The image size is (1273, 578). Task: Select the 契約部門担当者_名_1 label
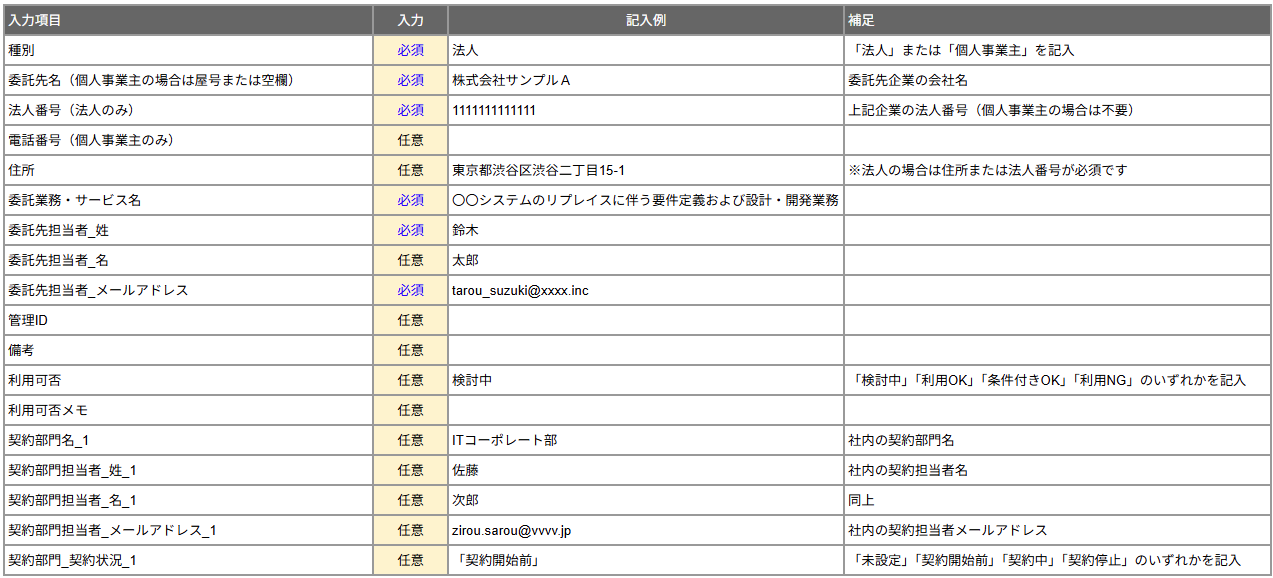click(x=72, y=500)
